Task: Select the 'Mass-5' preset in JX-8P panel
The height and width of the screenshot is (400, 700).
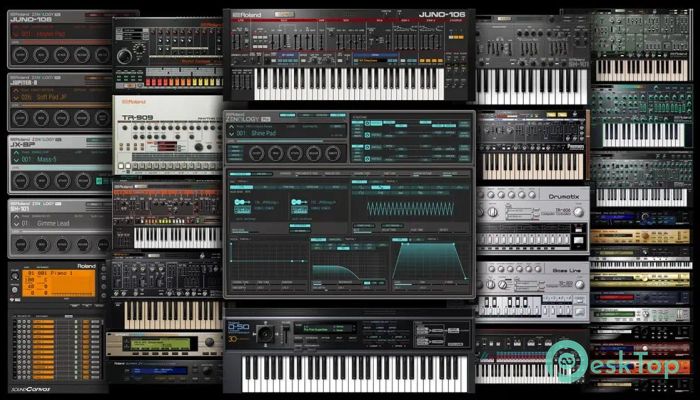Action: tap(46, 159)
